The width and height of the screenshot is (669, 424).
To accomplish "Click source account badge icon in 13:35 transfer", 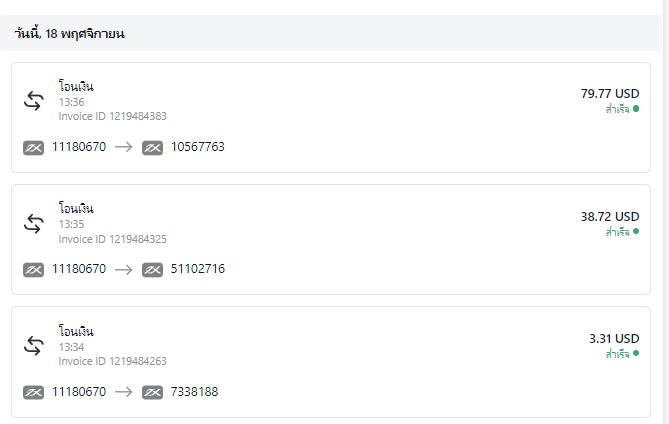I will click(x=33, y=270).
